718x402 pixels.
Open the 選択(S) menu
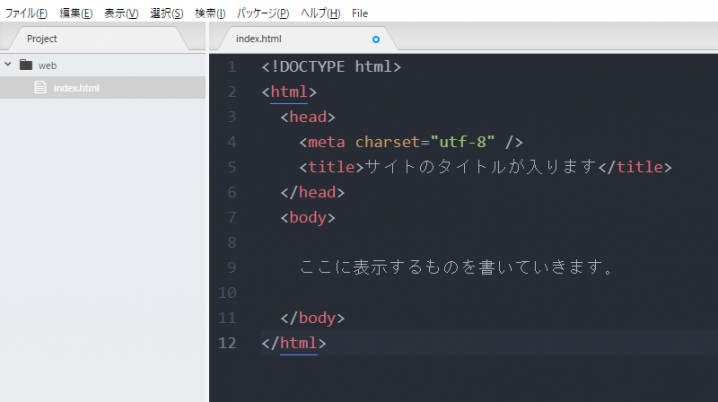tap(167, 13)
